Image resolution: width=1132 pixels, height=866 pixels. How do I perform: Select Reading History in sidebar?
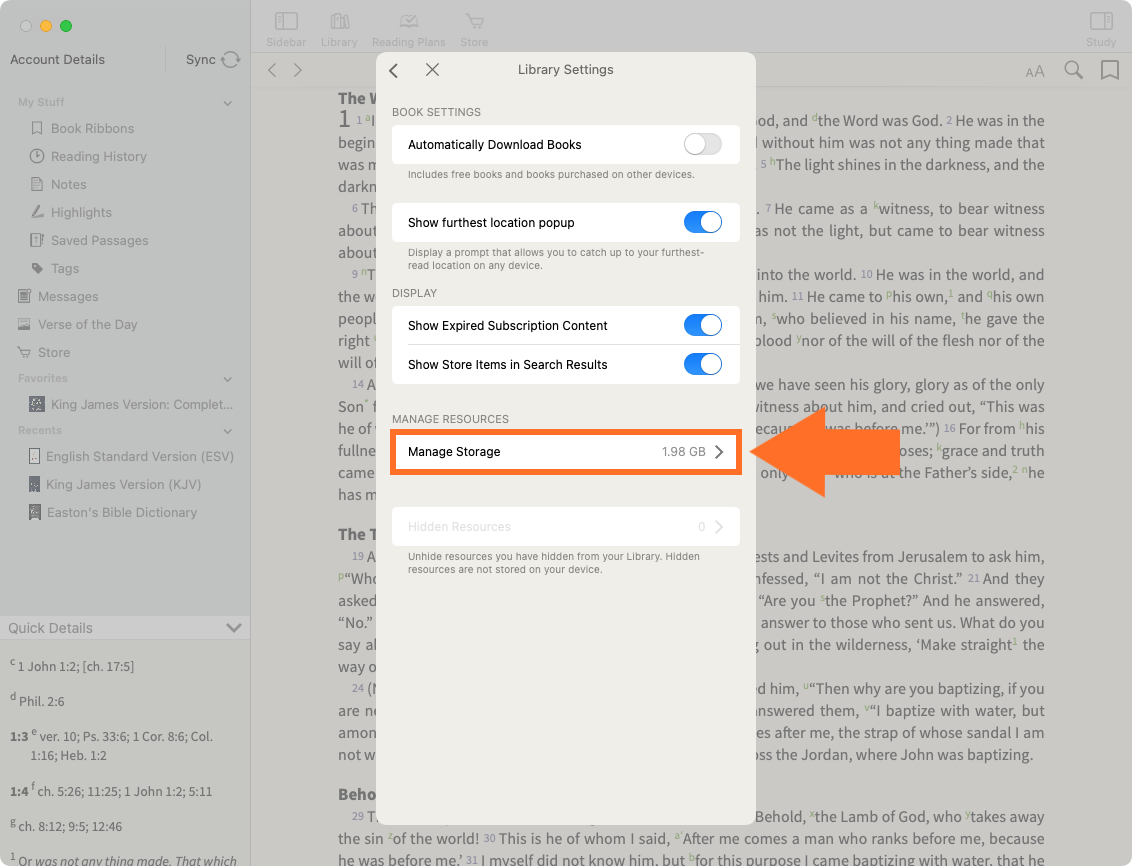click(98, 157)
